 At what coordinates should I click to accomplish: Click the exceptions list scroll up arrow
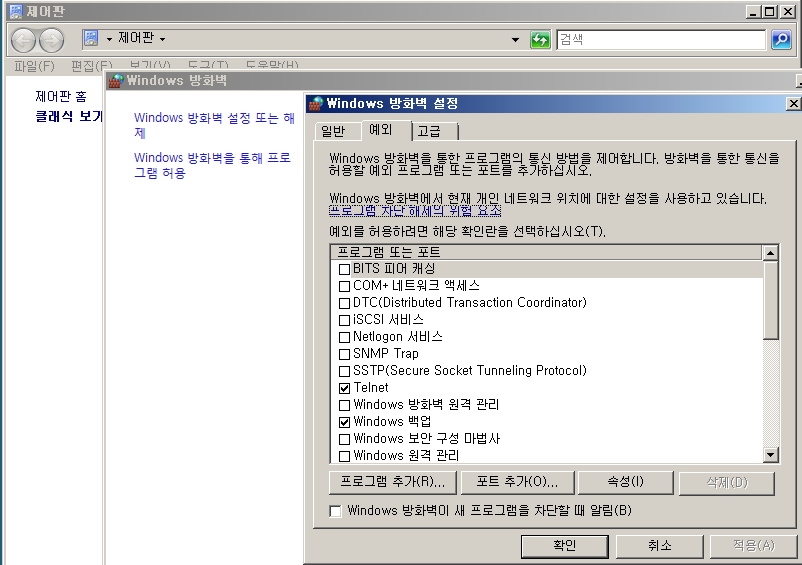(x=770, y=253)
